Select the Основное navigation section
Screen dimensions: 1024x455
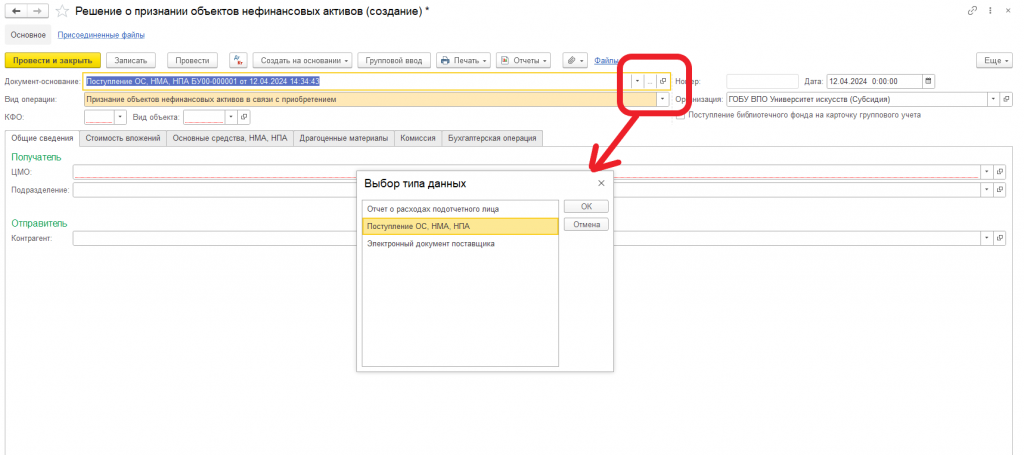[28, 35]
